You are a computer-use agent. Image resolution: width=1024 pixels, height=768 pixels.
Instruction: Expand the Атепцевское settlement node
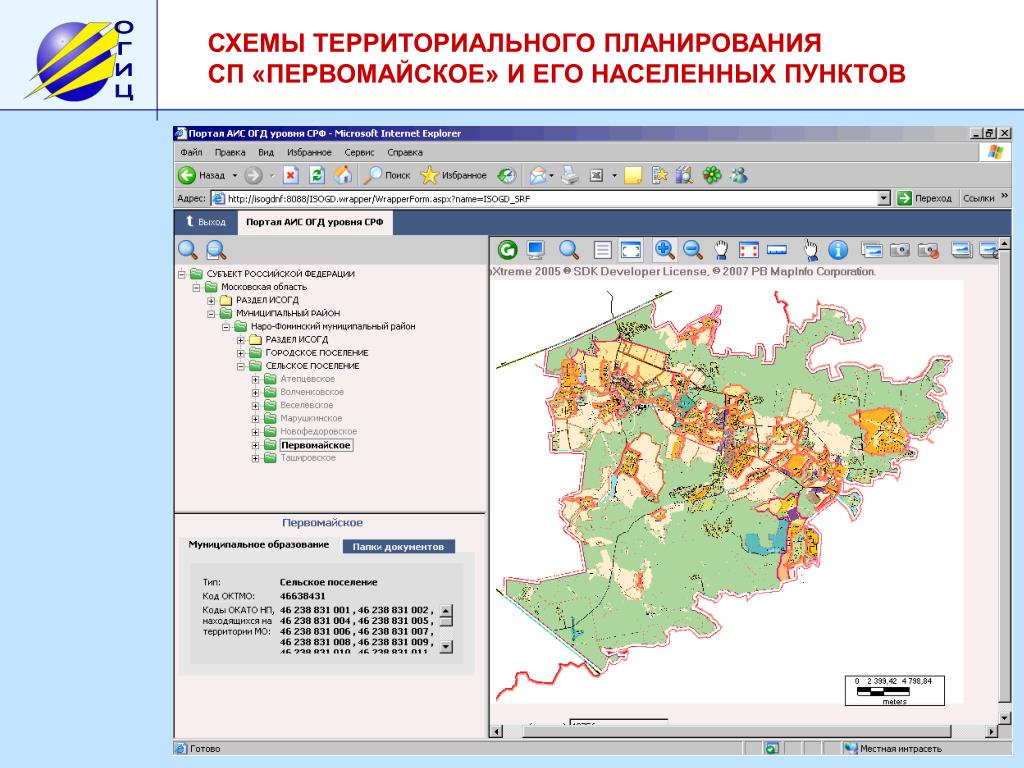point(255,379)
